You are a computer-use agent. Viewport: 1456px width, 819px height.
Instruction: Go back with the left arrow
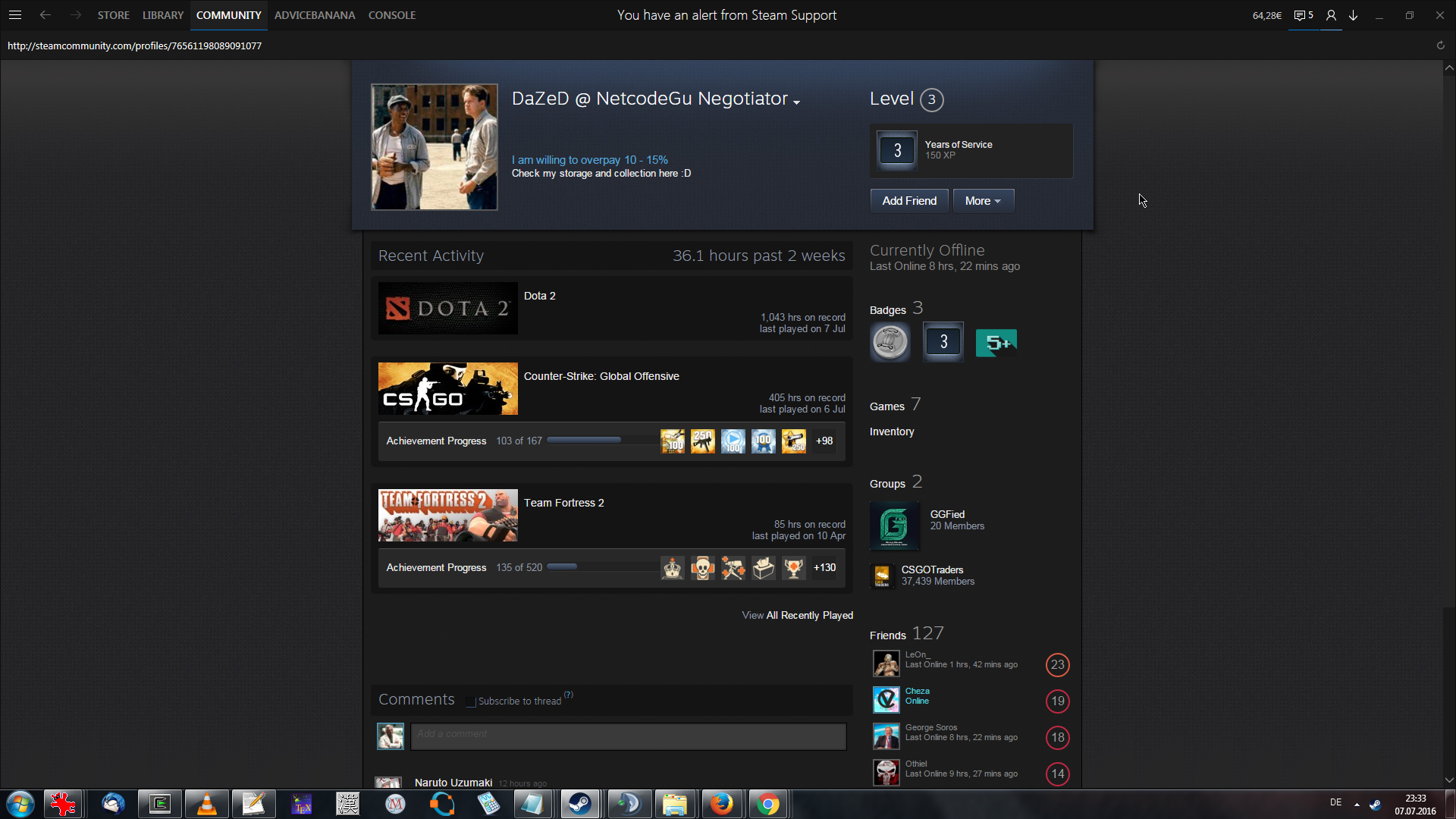(45, 15)
